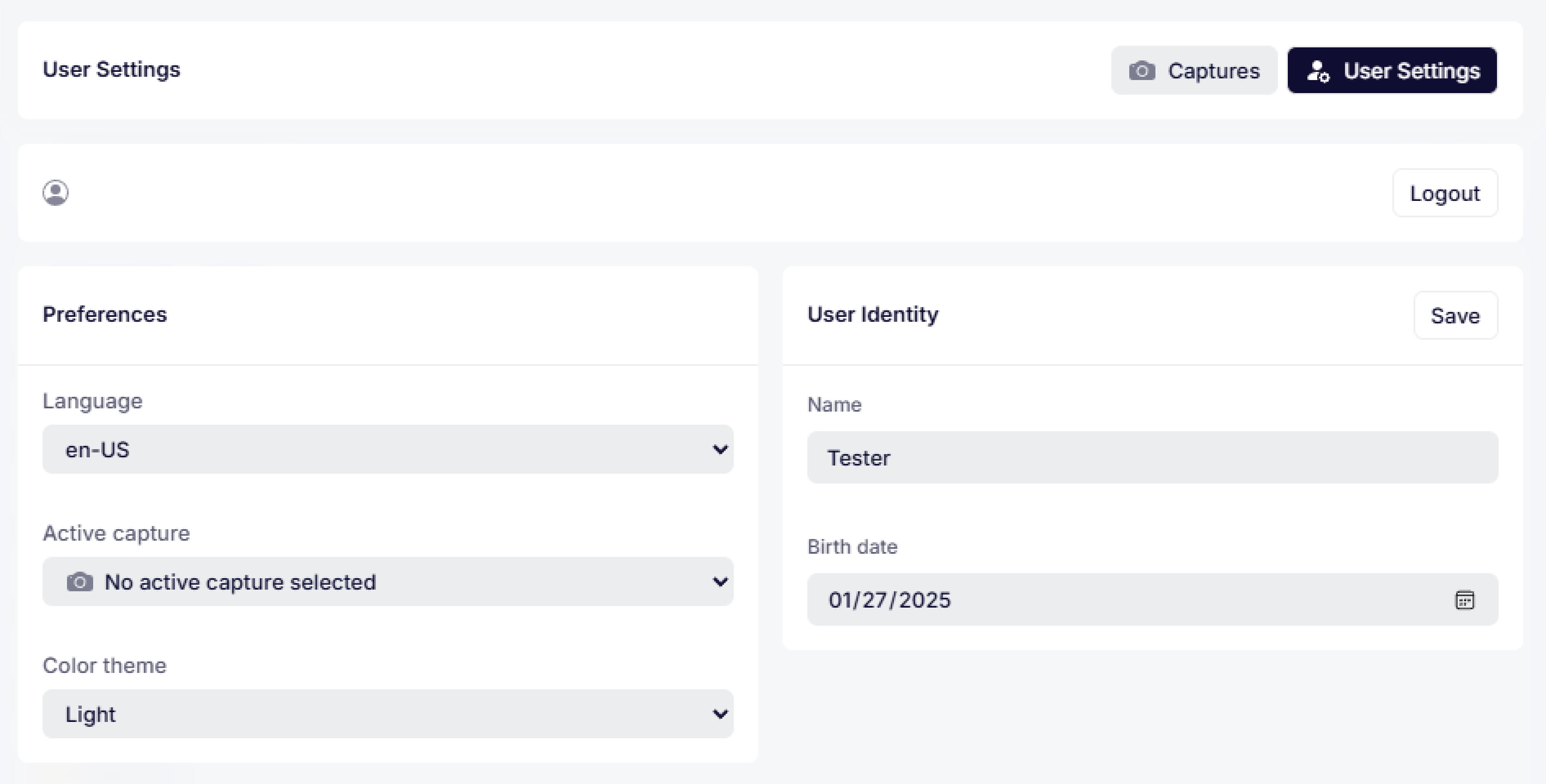The image size is (1546, 784).
Task: Click the user-gear icon on User Settings
Action: pos(1318,71)
